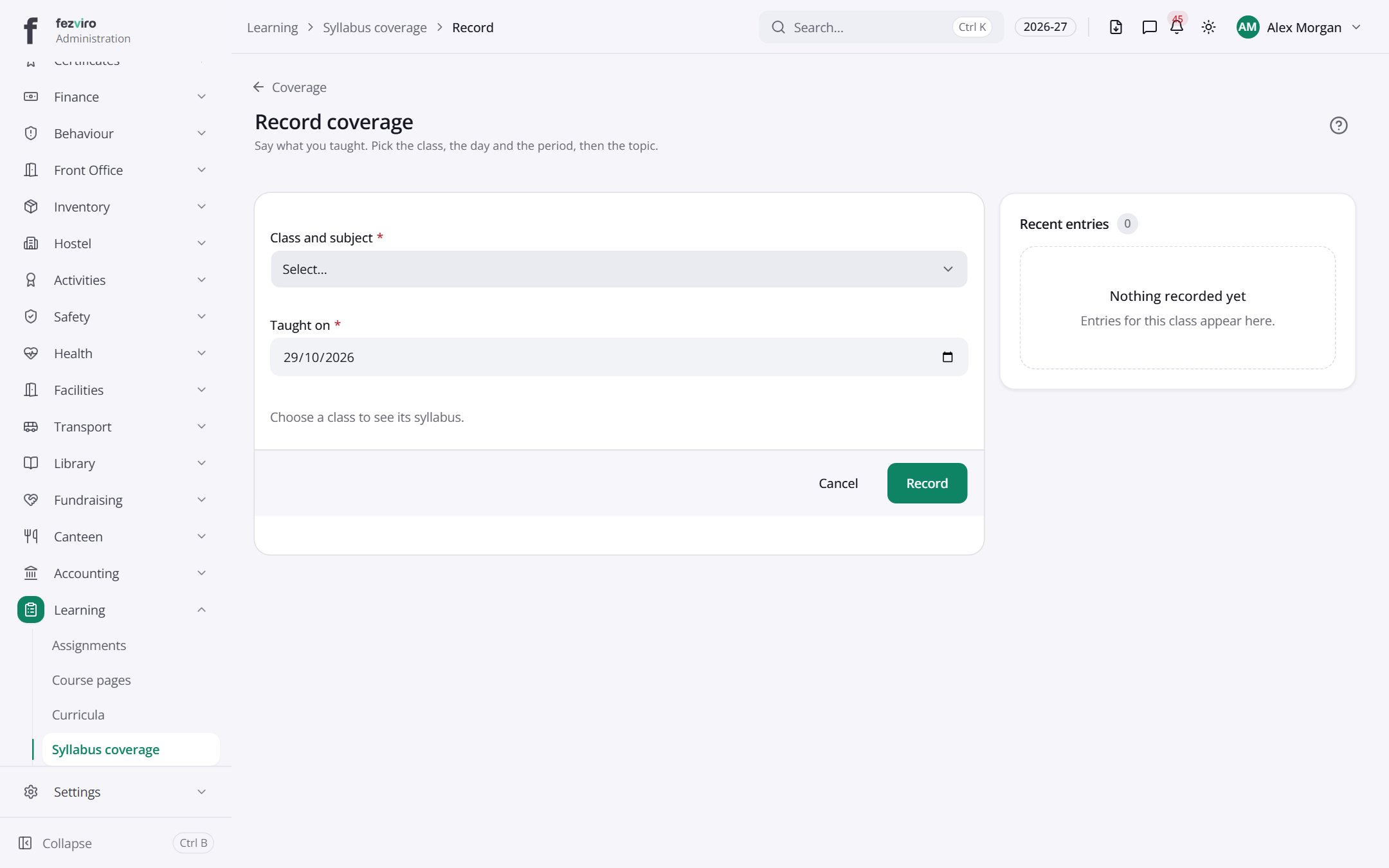Toggle the light/dark theme sun icon
1389x868 pixels.
point(1208,27)
